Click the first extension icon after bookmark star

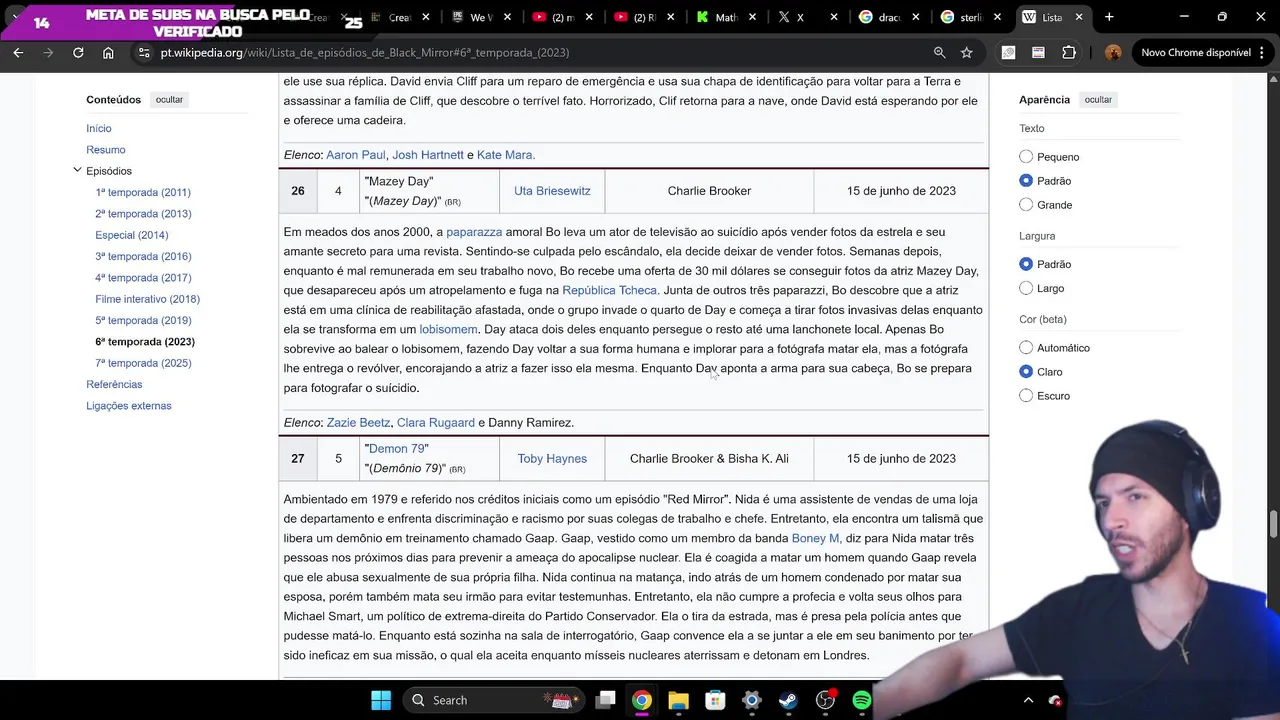(x=1008, y=52)
